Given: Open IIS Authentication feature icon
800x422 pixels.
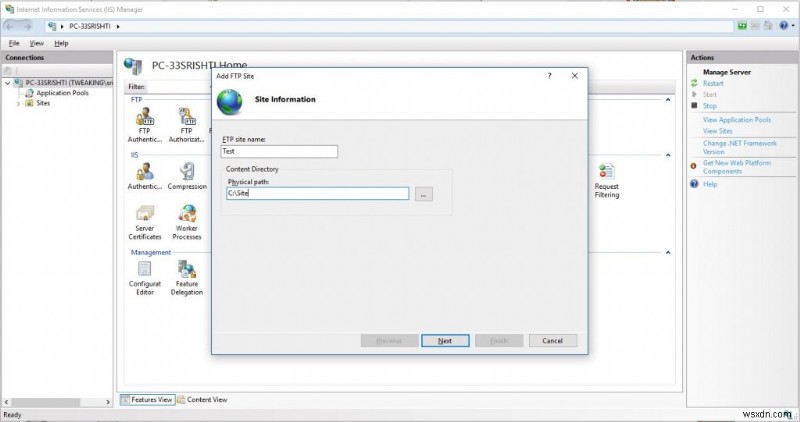Looking at the screenshot, I should coord(144,176).
